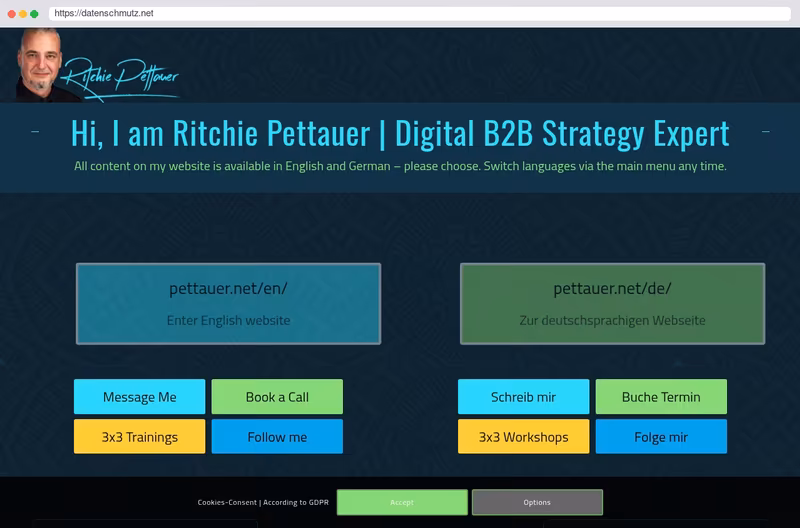
Task: Open the 3x3 Trainings button
Action: click(x=139, y=437)
